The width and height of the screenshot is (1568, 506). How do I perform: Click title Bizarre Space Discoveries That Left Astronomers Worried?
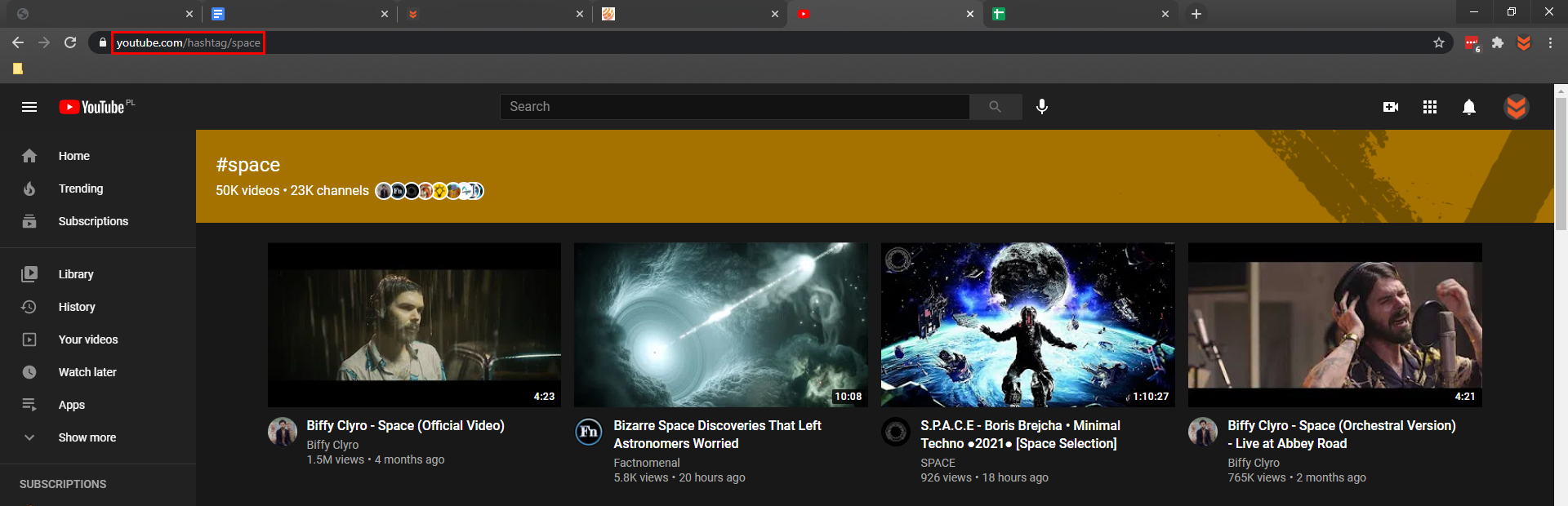718,434
